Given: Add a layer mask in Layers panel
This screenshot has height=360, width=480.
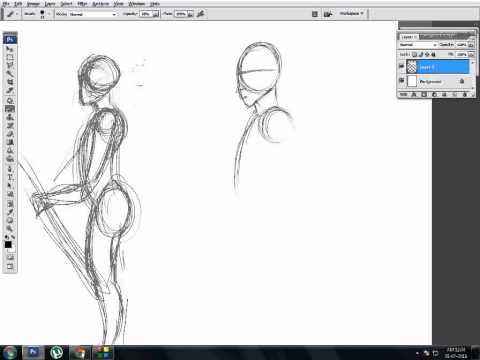Looking at the screenshot, I should click(x=424, y=95).
